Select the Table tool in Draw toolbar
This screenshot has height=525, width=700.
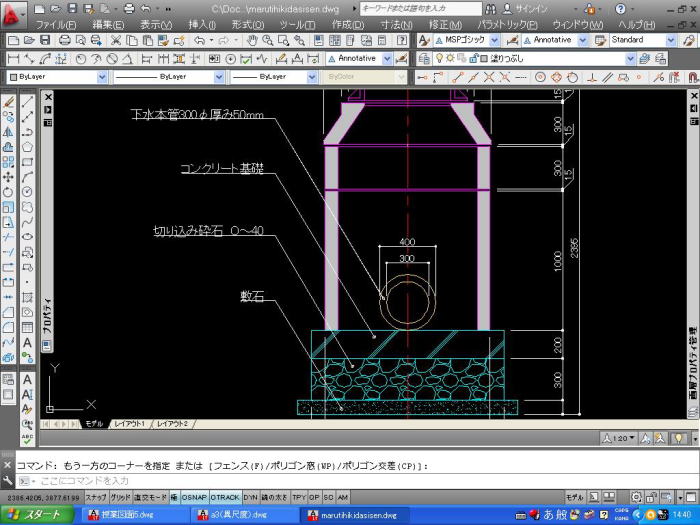click(27, 328)
